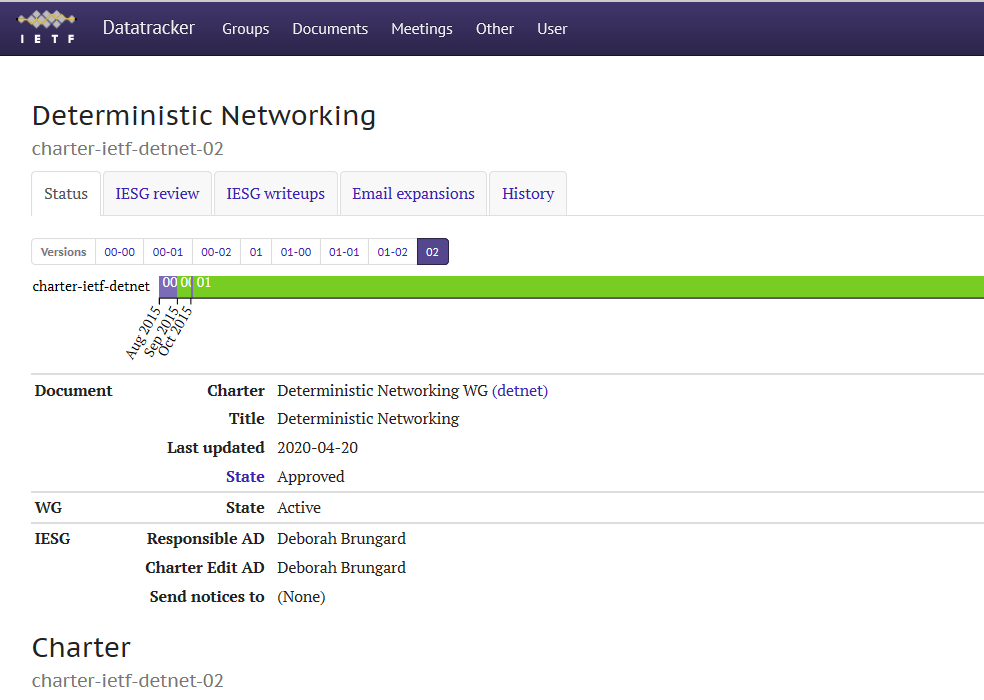Viewport: 984px width, 700px height.
Task: Click the Versions label
Action: [63, 252]
